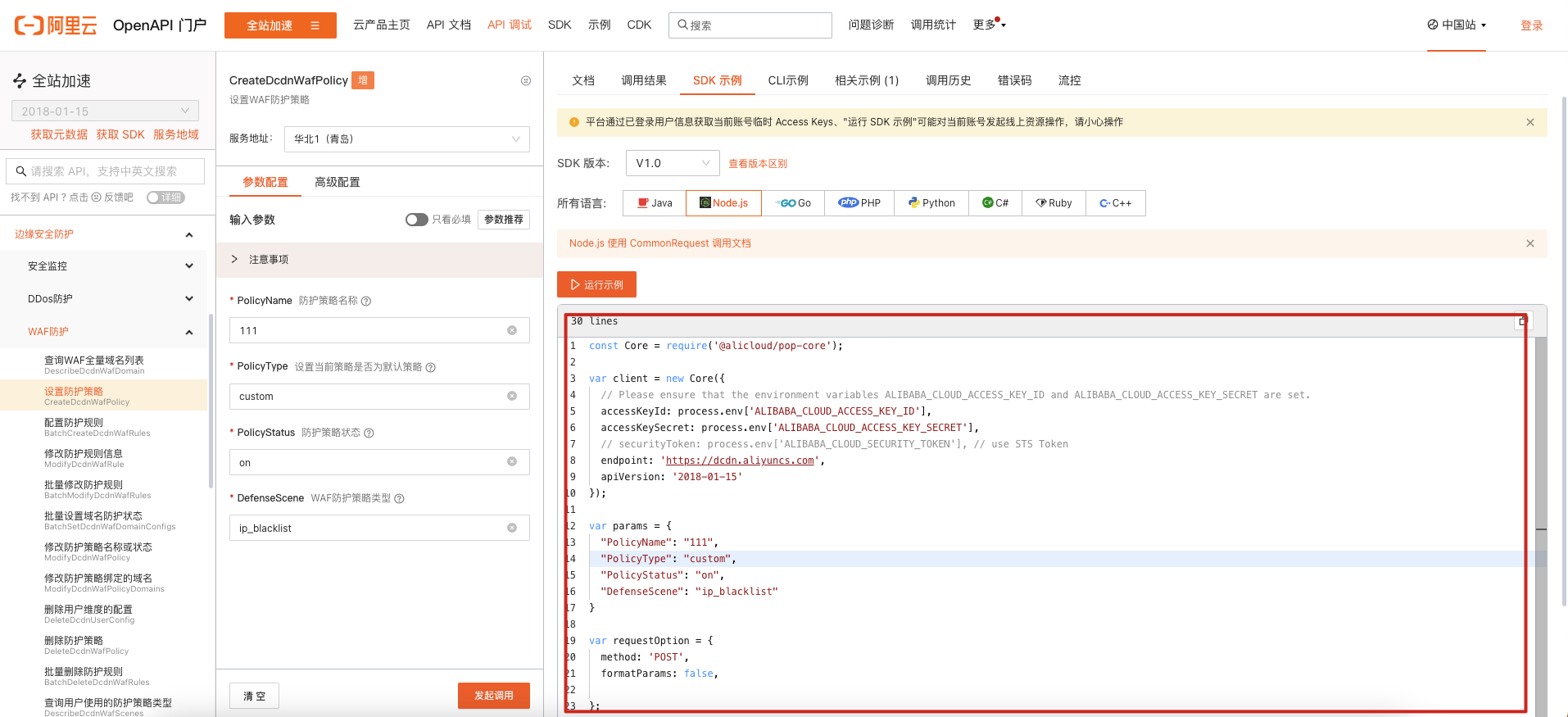The height and width of the screenshot is (717, 1568).
Task: Select Java SDK language
Action: click(x=655, y=203)
